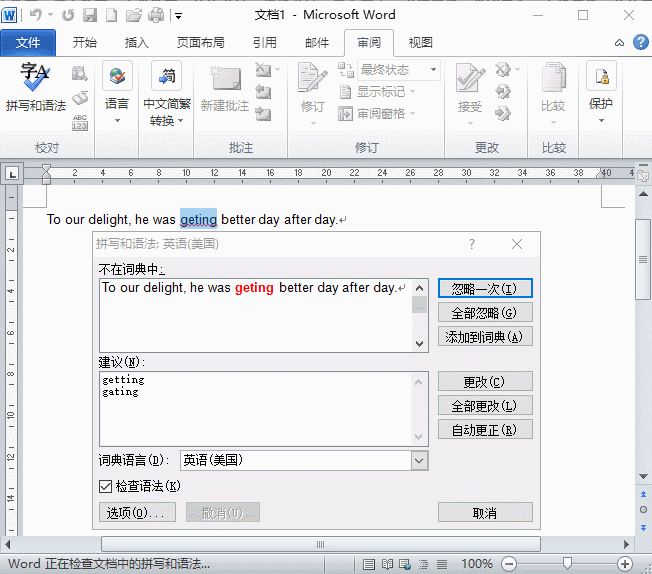This screenshot has height=574, width=652.
Task: Click the Spelling and Grammar (拼写和语法) icon
Action: point(35,77)
